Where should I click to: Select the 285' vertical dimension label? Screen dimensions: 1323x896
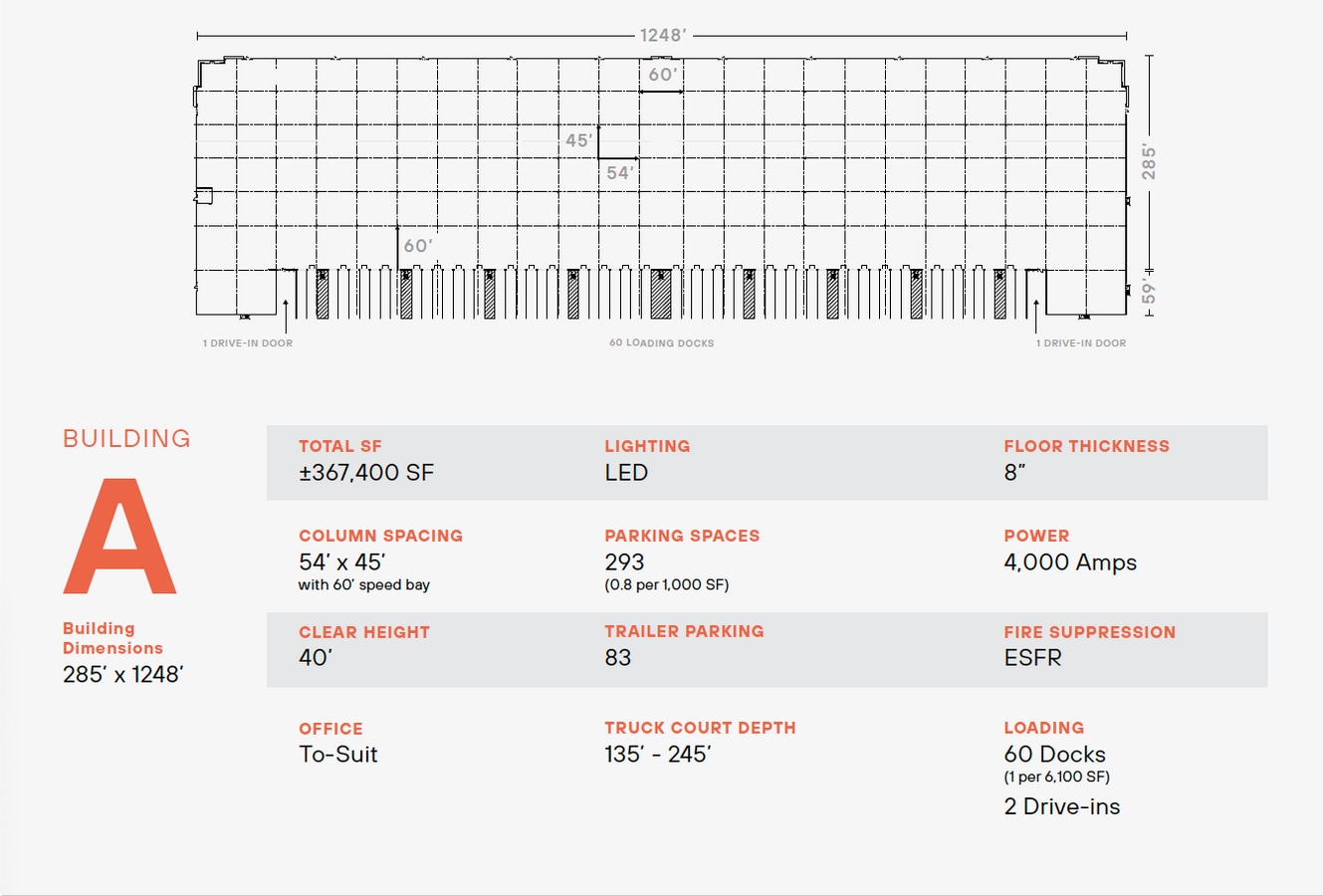tap(1149, 162)
